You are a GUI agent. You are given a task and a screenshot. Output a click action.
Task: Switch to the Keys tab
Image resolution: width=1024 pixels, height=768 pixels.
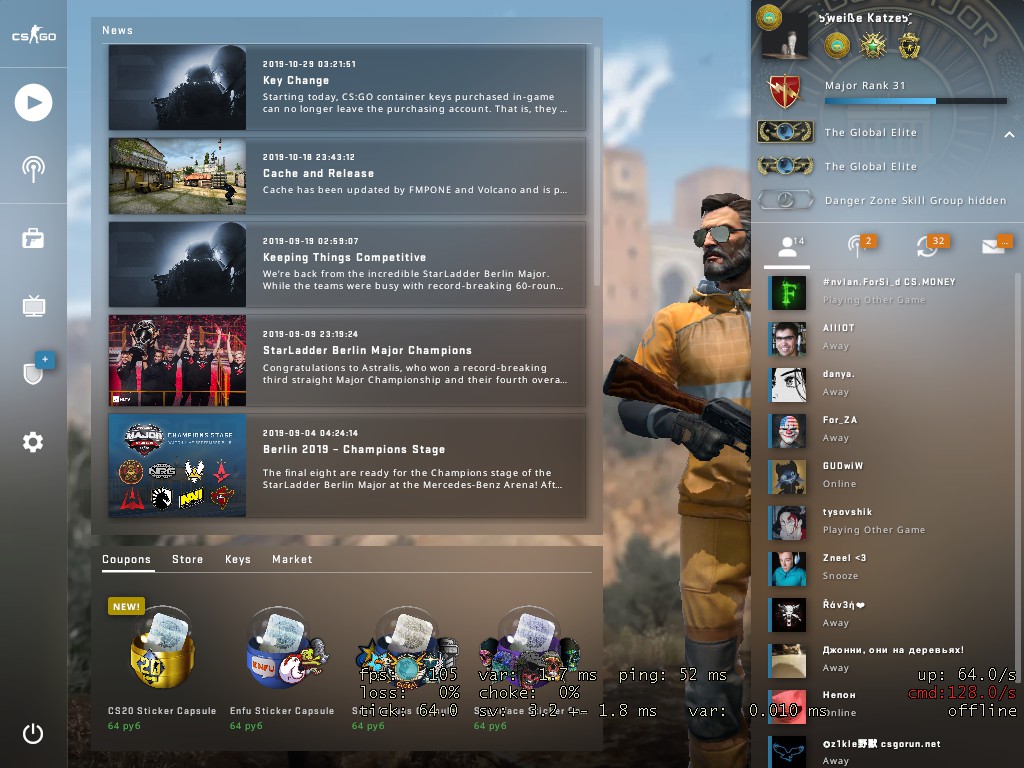238,559
